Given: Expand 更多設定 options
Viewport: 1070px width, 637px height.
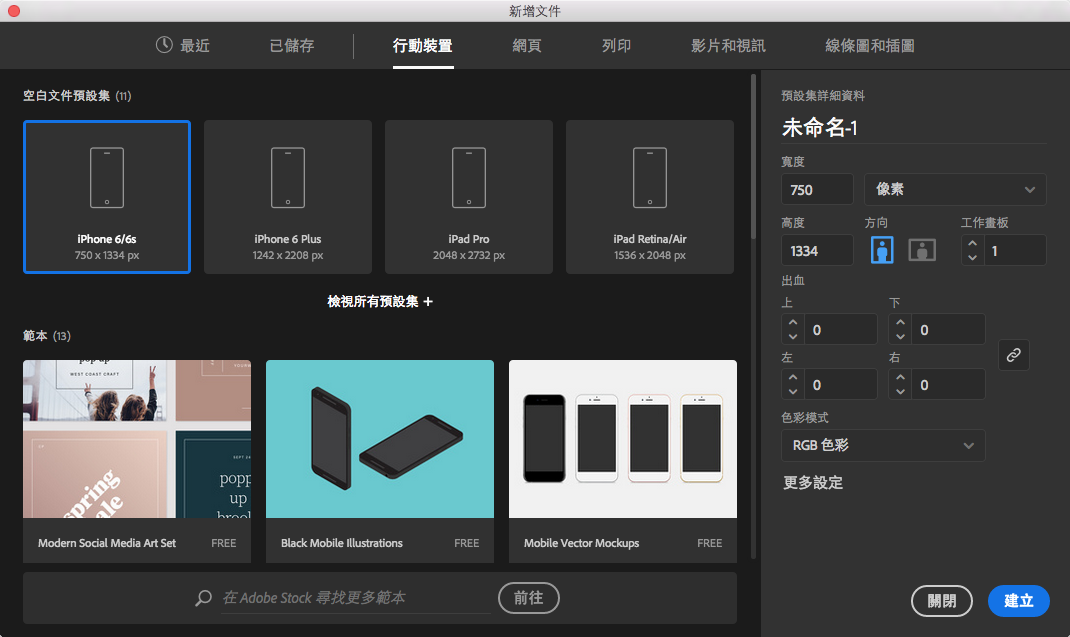Looking at the screenshot, I should tap(813, 483).
